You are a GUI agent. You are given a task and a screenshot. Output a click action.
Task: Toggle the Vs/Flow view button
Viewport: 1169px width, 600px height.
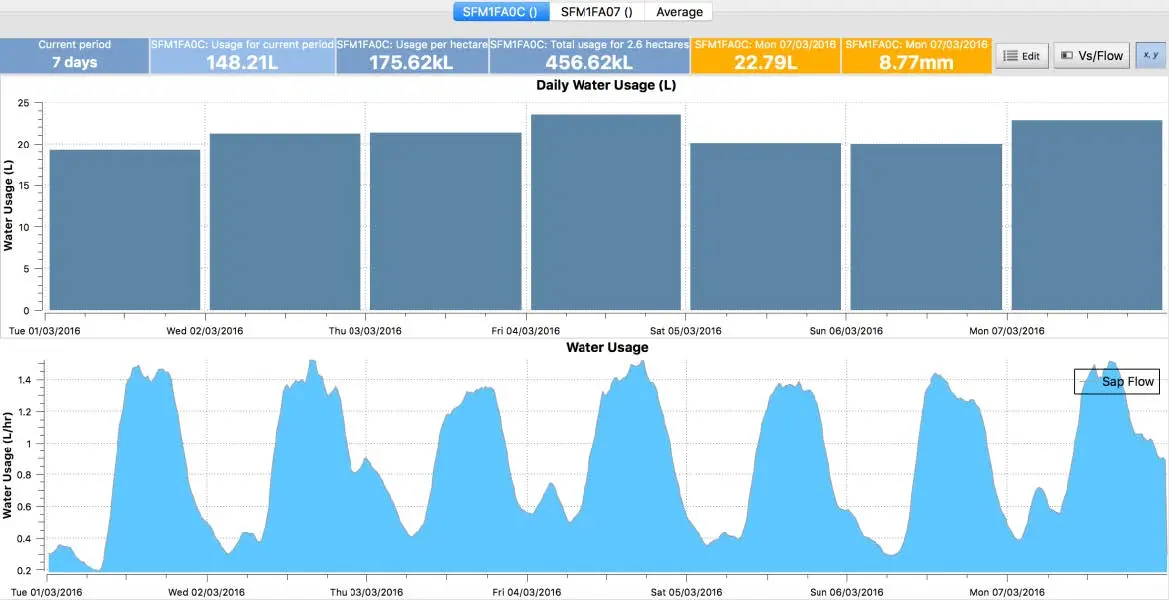point(1090,56)
